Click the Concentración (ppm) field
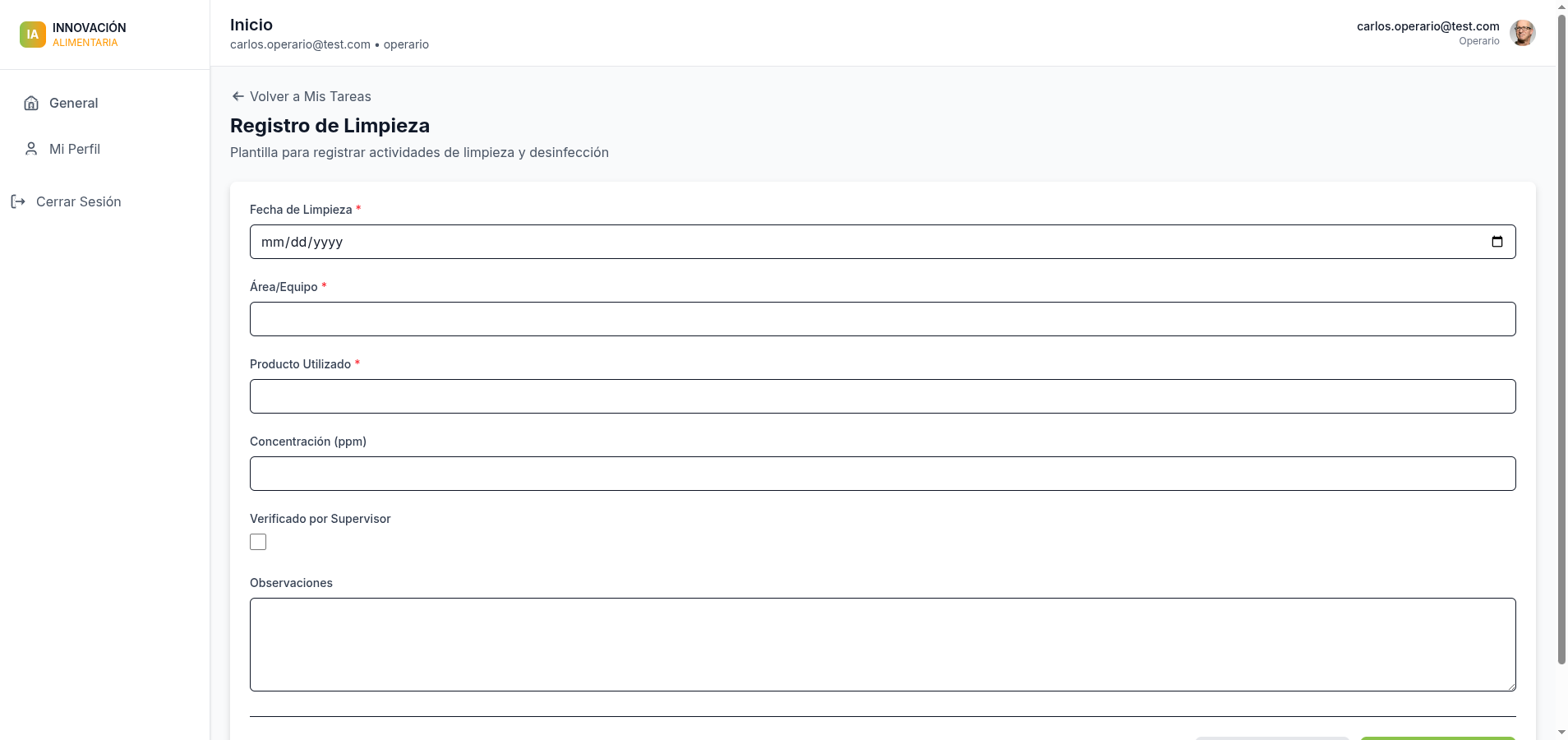The image size is (1568, 740). tap(882, 474)
